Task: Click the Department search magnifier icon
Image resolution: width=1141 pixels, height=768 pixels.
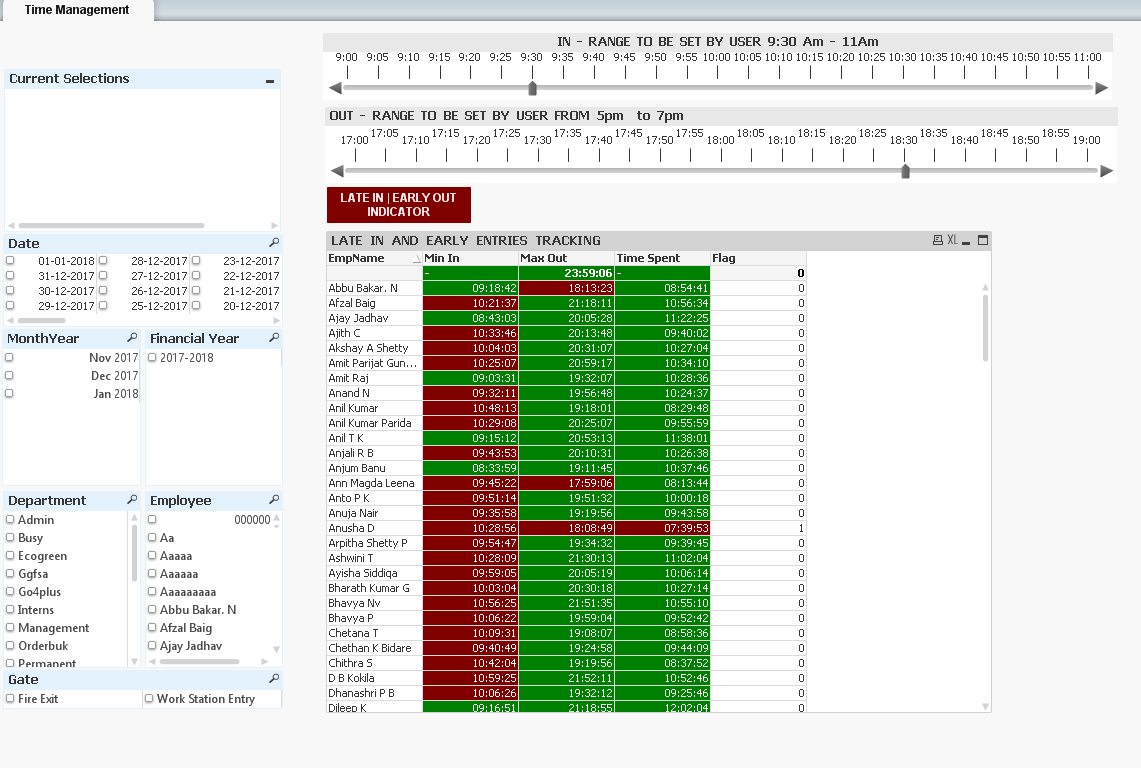Action: click(132, 500)
